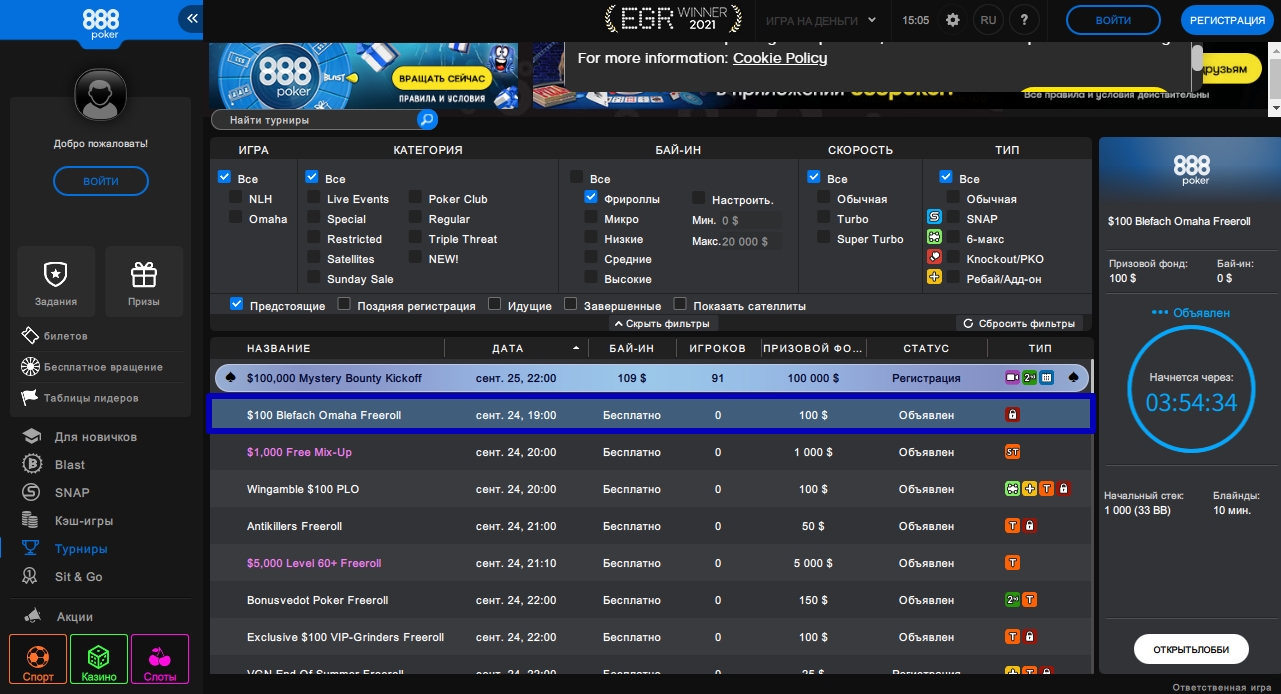Check the Показать сателлиты checkbox
This screenshot has width=1281, height=694.
(x=680, y=303)
